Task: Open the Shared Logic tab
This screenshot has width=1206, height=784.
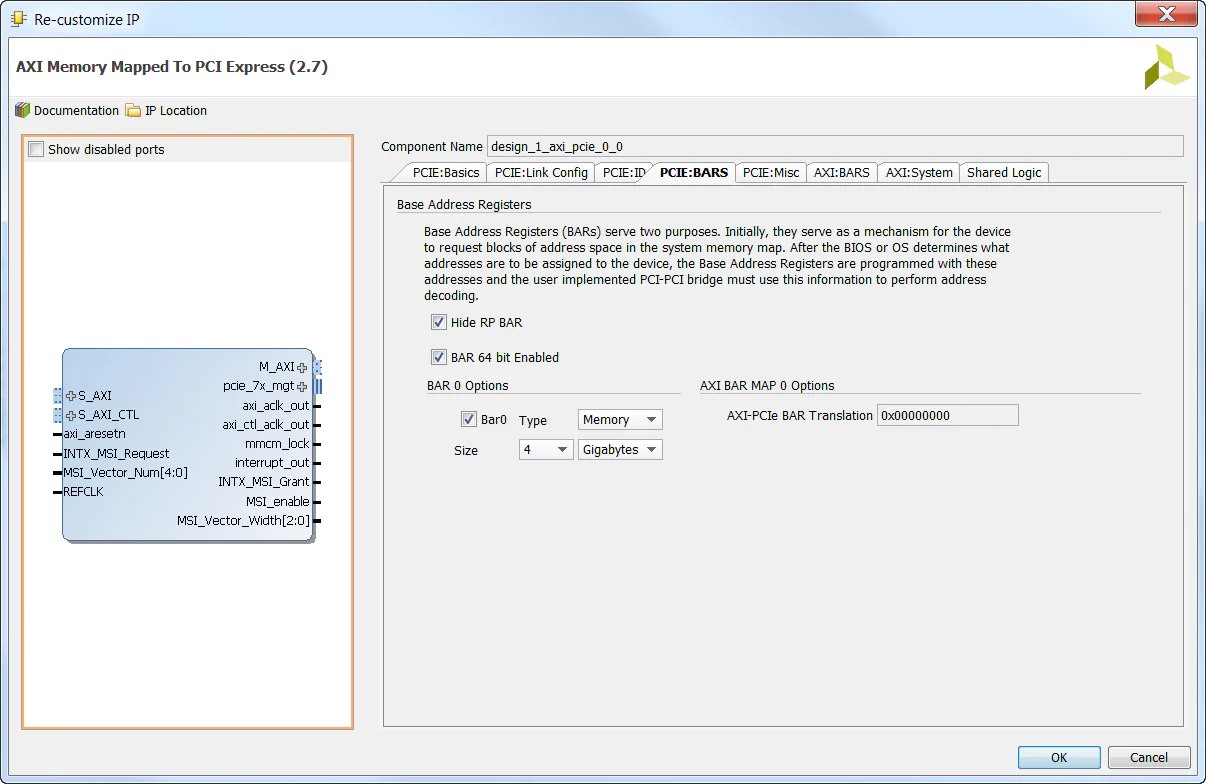Action: coord(1003,172)
